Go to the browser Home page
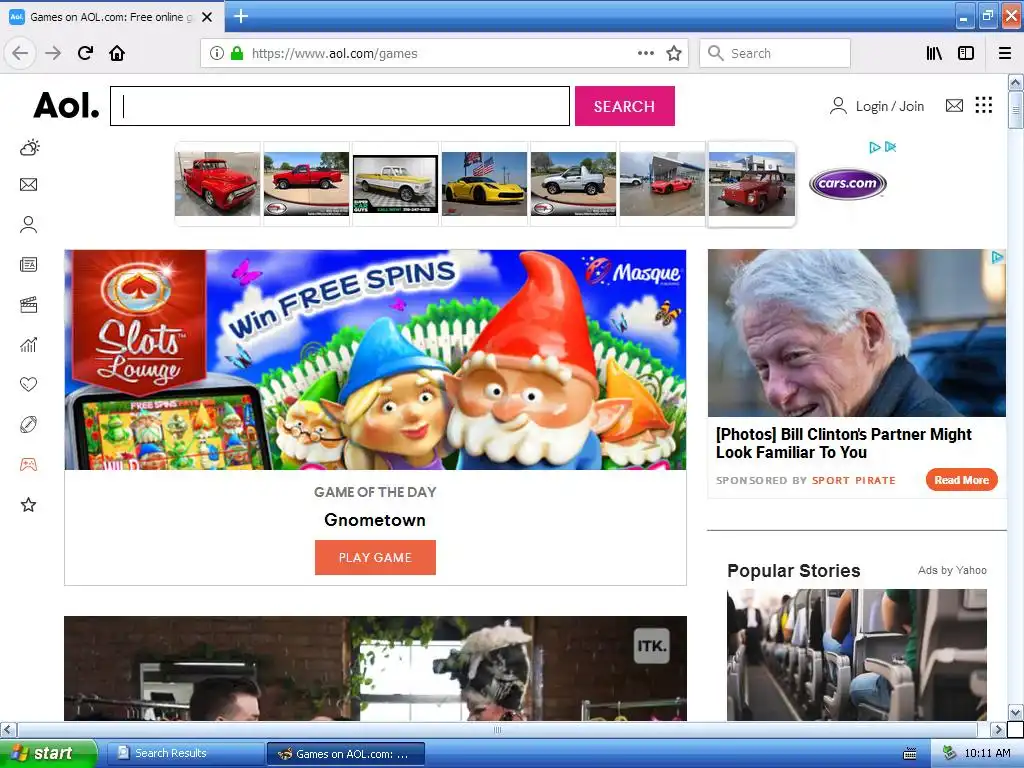The width and height of the screenshot is (1024, 768). [x=117, y=53]
